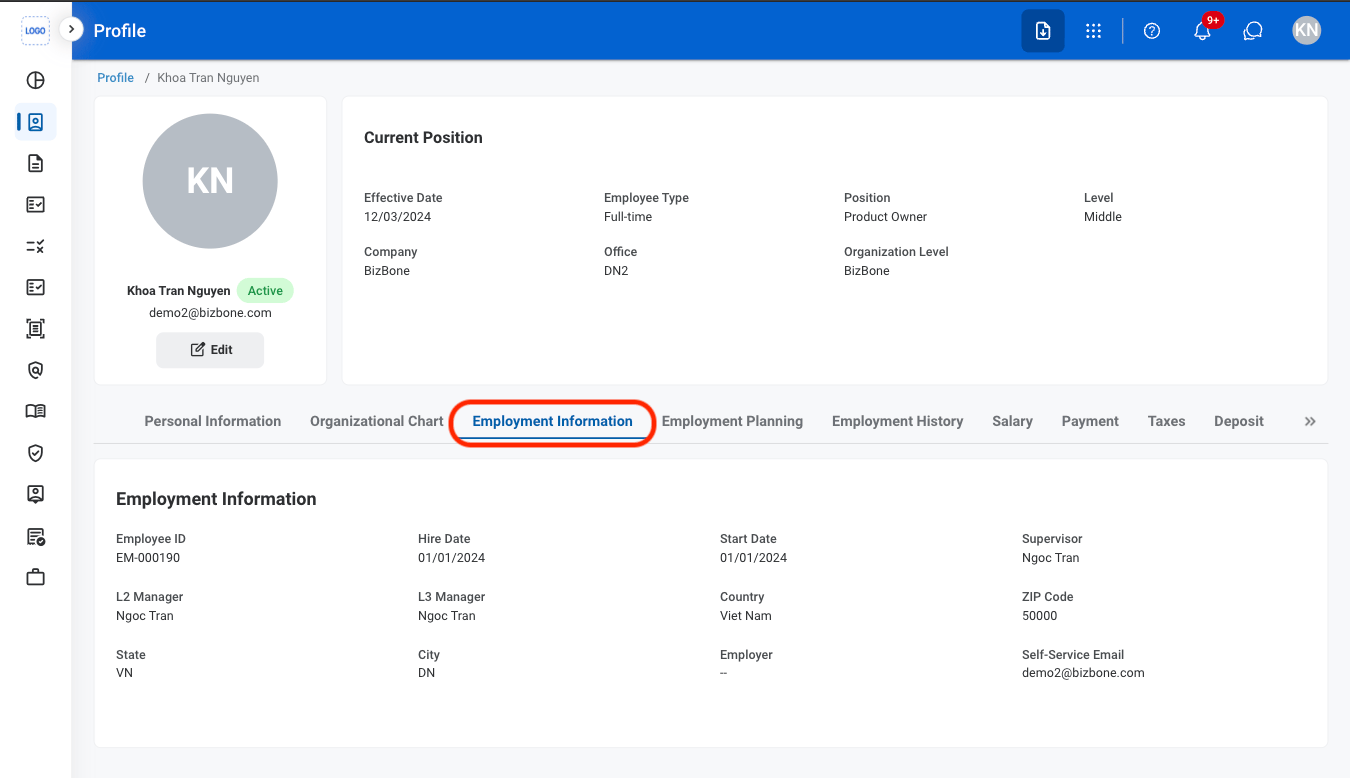The image size is (1350, 778).
Task: Open the open-book sidebar icon
Action: pyautogui.click(x=35, y=411)
